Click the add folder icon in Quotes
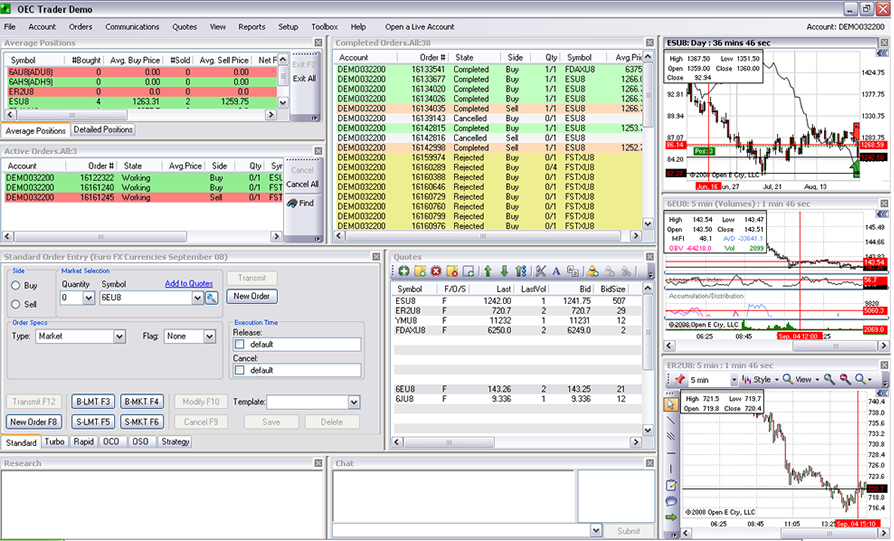Image resolution: width=894 pixels, height=541 pixels. pyautogui.click(x=420, y=271)
